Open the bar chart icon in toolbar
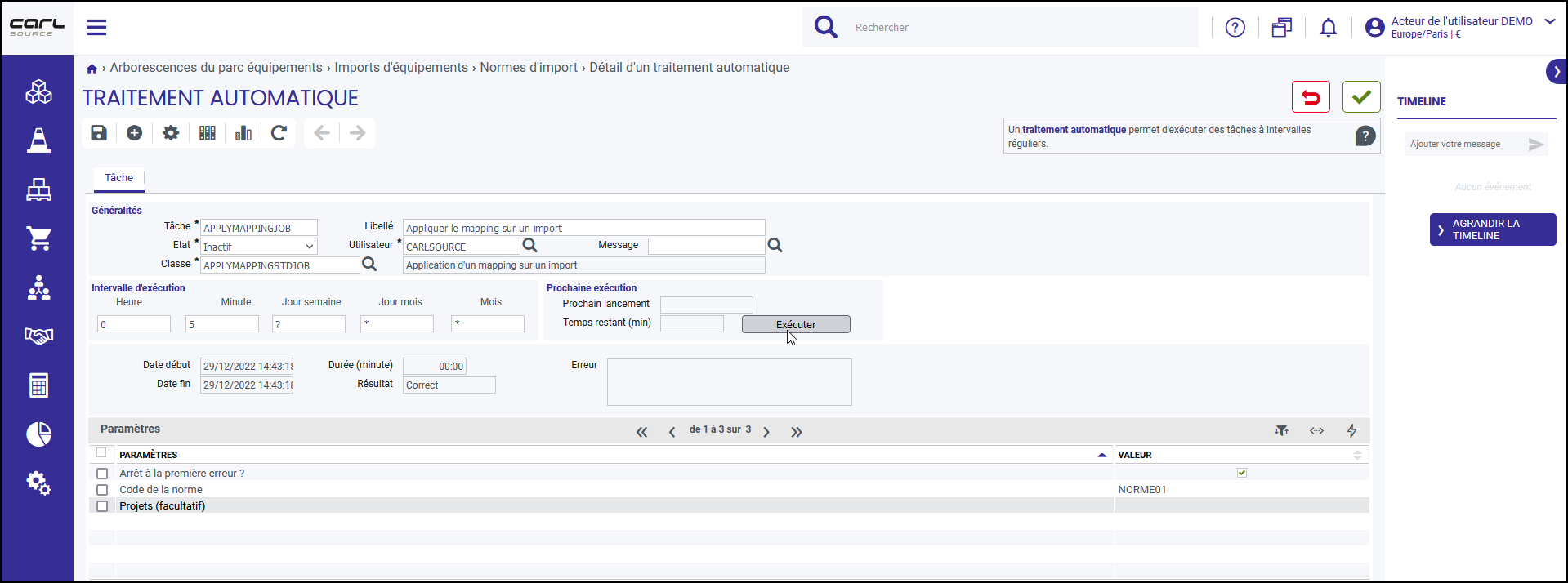 [243, 133]
